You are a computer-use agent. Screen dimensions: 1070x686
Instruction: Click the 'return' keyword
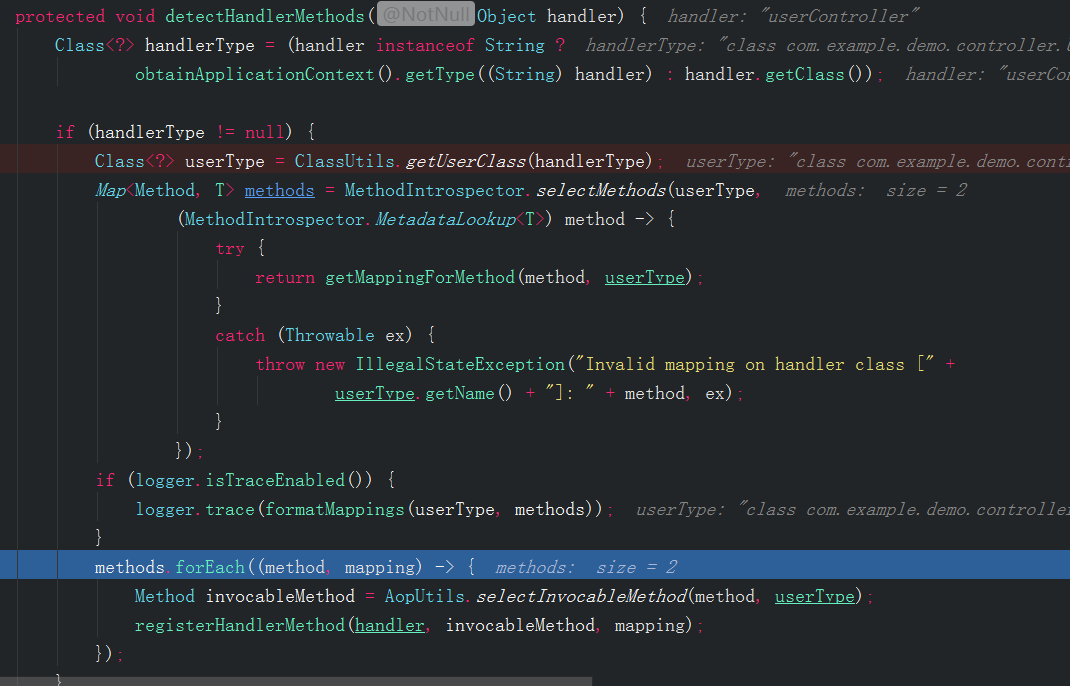tap(285, 278)
